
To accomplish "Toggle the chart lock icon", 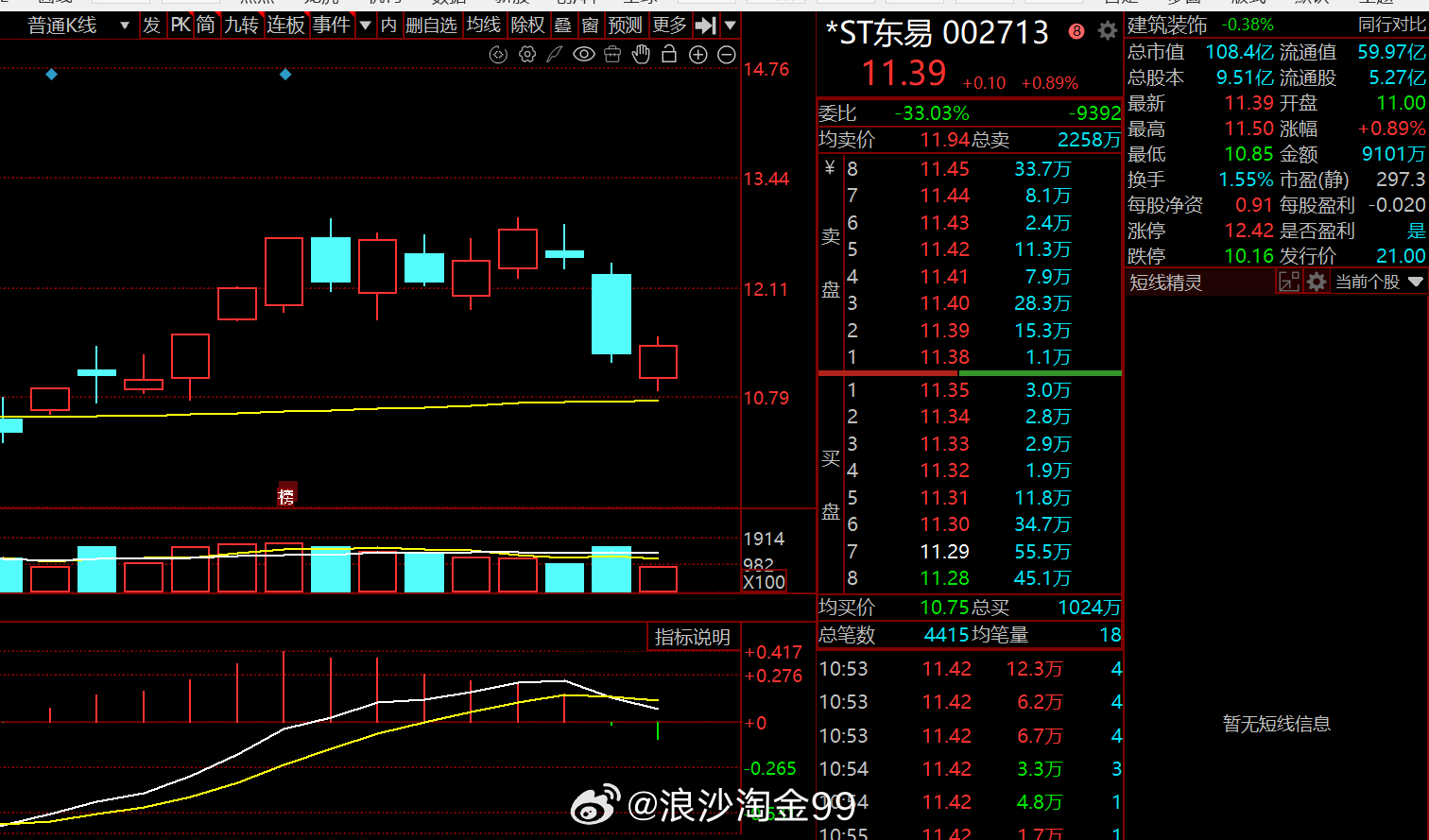I will coord(669,55).
